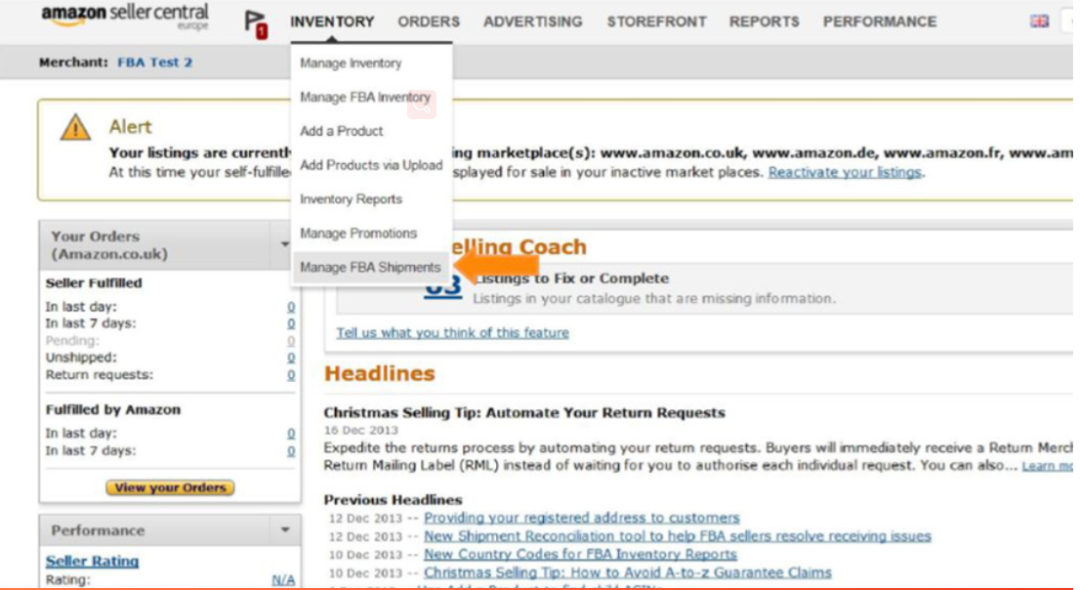Click the View your Orders button

pos(170,487)
